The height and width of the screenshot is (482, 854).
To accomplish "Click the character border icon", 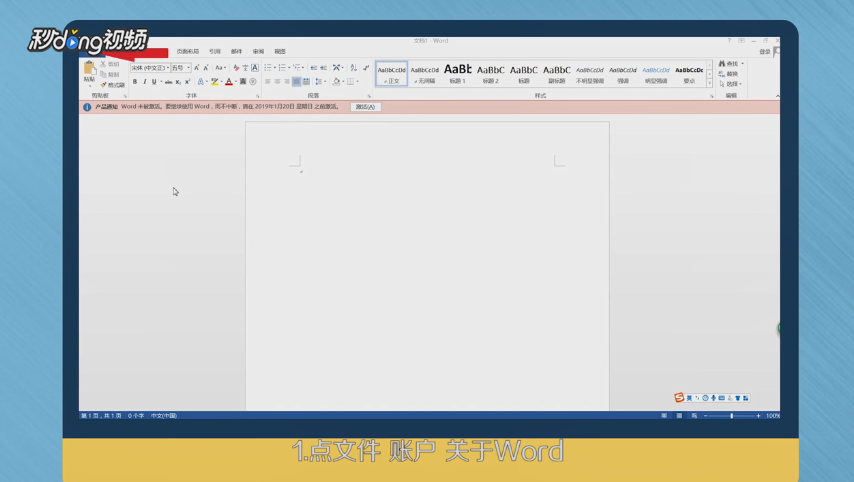I will click(x=254, y=68).
